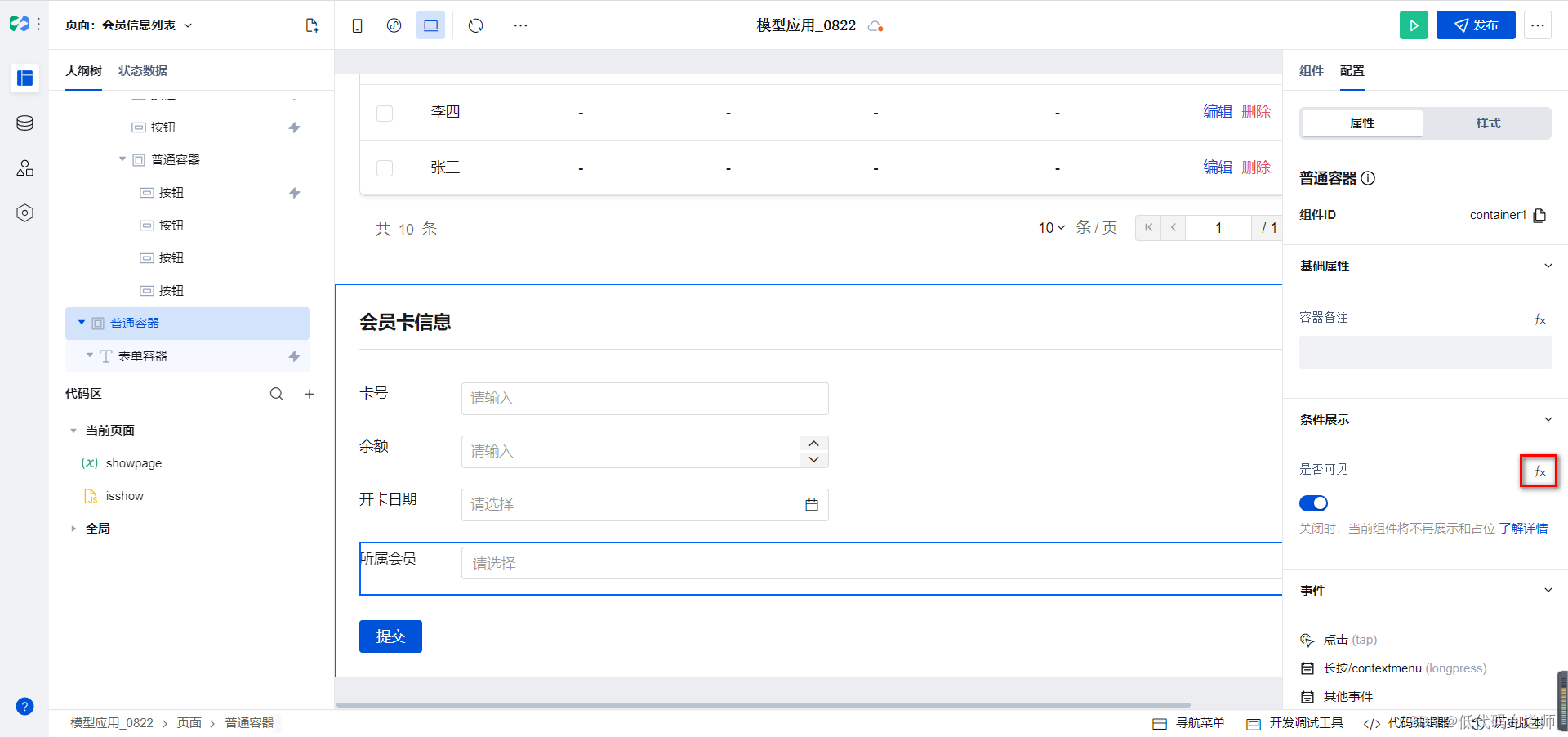Click the 所属会员 select field

[x=871, y=564]
